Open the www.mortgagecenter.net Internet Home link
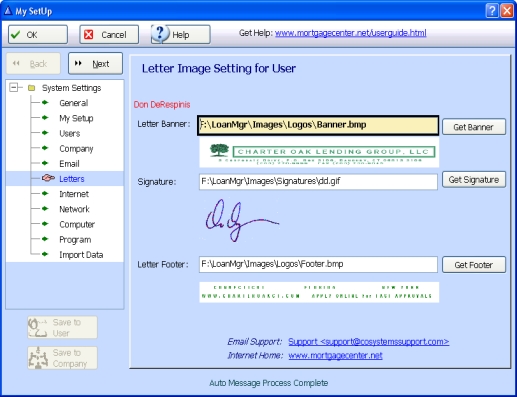Image resolution: width=517 pixels, height=397 pixels. (x=335, y=356)
